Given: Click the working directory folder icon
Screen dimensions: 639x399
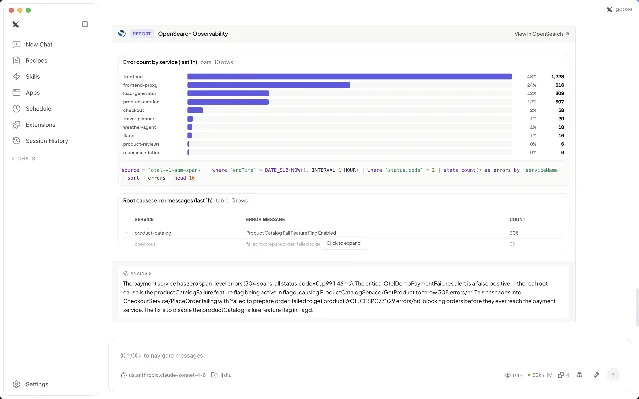Looking at the screenshot, I should point(214,375).
